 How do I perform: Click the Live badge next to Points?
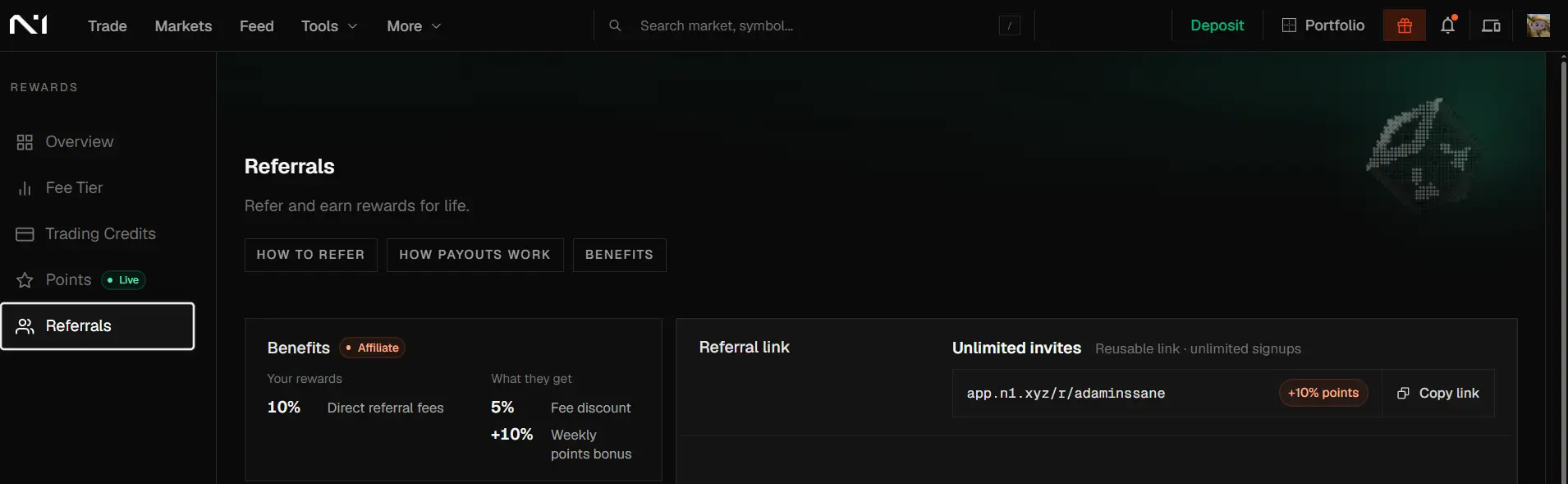124,280
